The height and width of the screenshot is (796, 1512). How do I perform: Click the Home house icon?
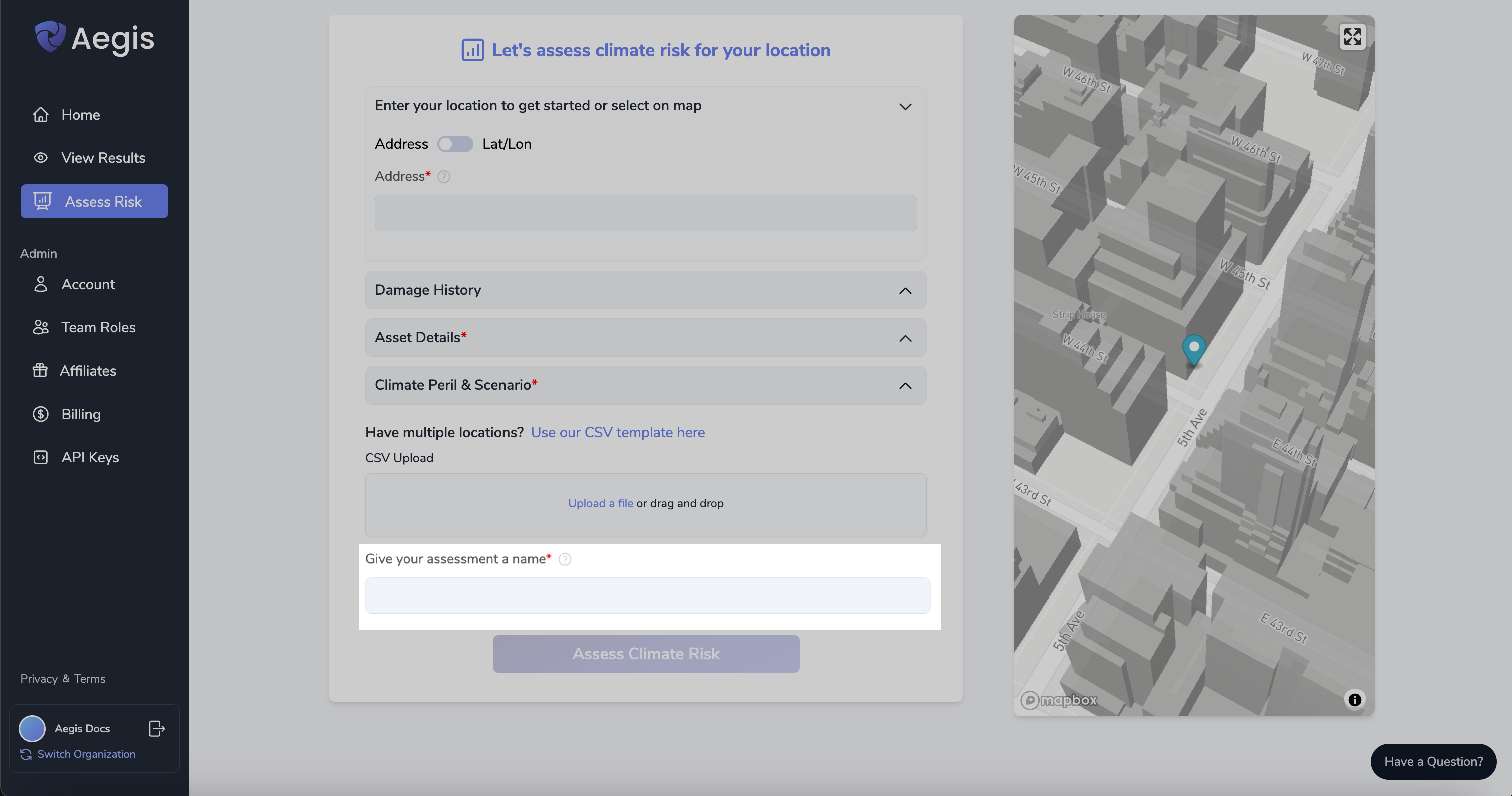coord(41,115)
